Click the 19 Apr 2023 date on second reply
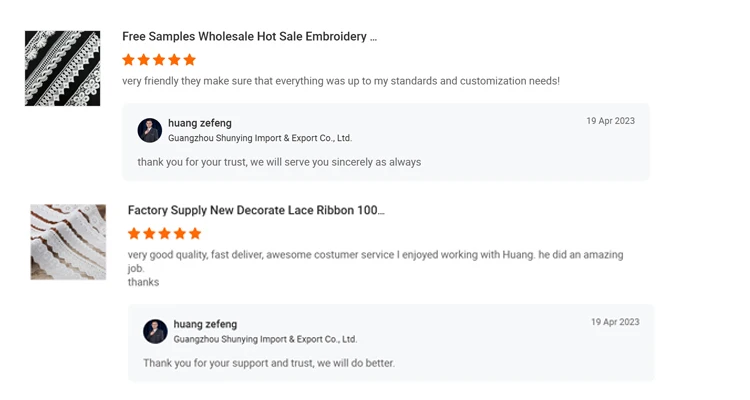 (615, 322)
